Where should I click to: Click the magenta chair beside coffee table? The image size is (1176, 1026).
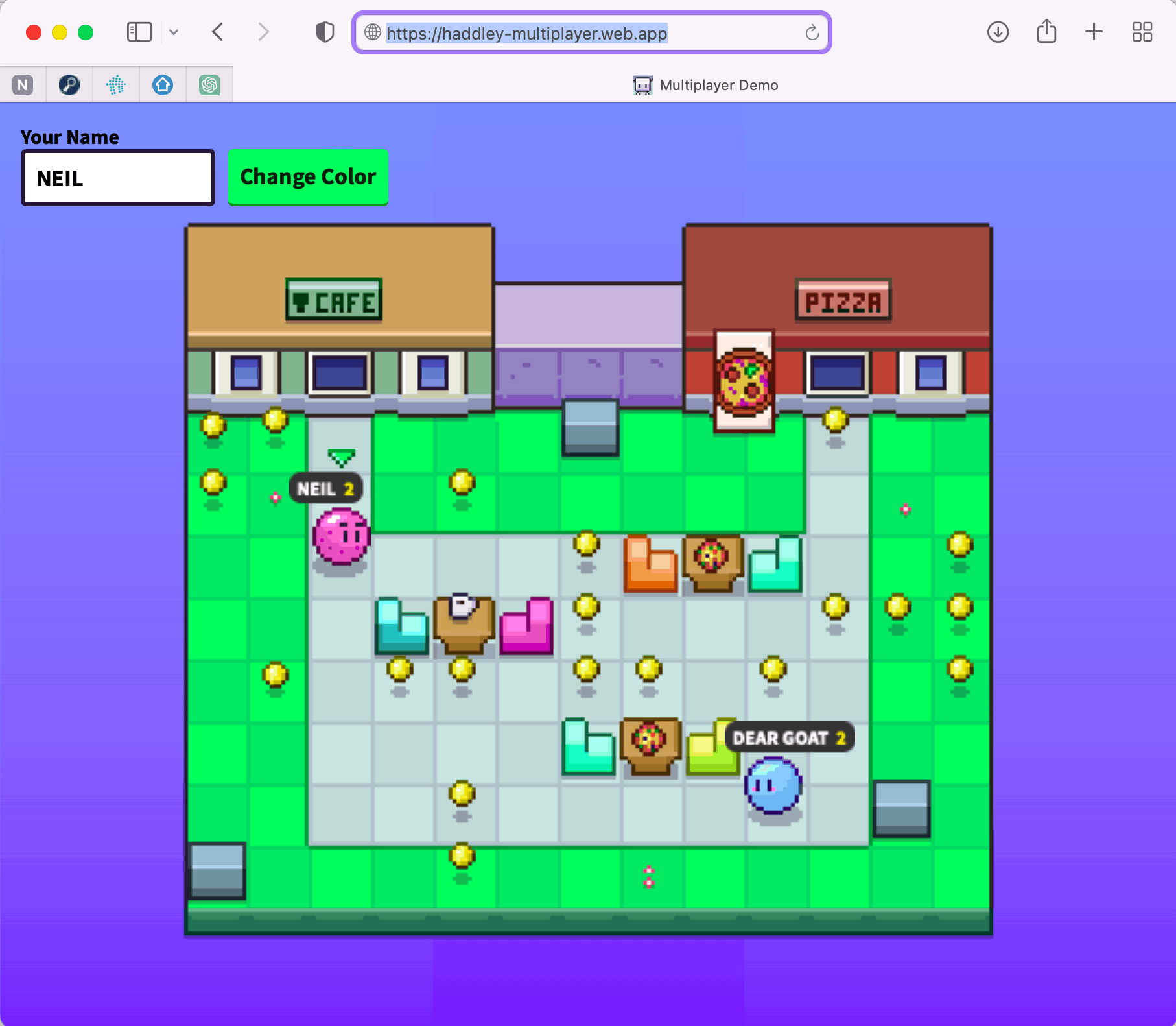click(526, 625)
